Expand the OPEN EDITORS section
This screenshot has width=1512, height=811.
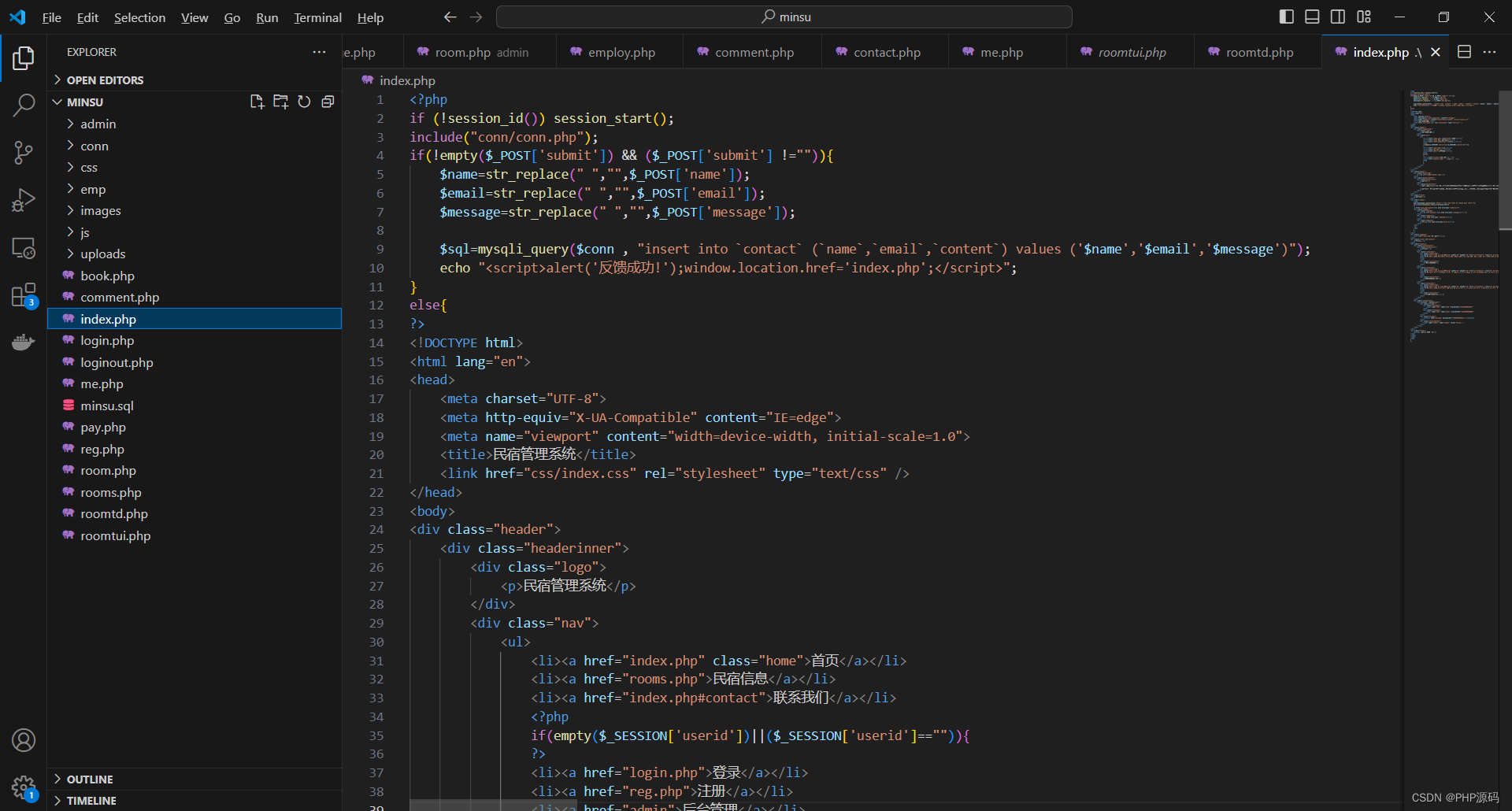pyautogui.click(x=194, y=80)
